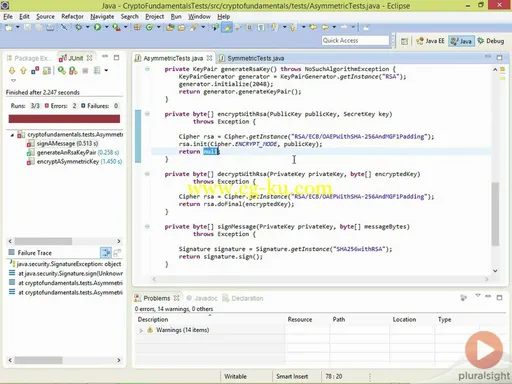The image size is (512, 384).
Task: Open the External Tools dropdown arrow
Action: tap(125, 27)
